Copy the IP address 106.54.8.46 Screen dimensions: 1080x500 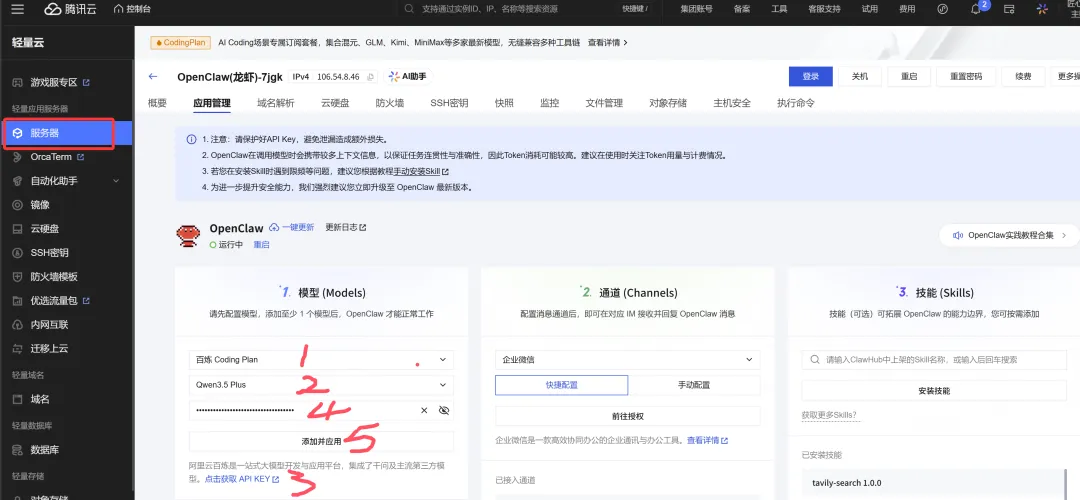pyautogui.click(x=371, y=77)
